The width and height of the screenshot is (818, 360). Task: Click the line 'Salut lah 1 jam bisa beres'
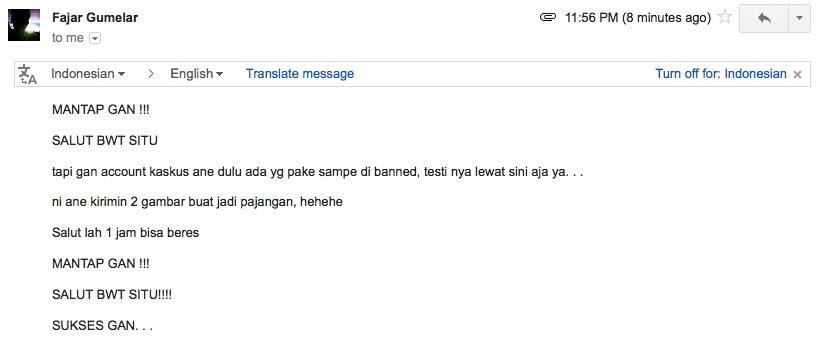[x=125, y=233]
